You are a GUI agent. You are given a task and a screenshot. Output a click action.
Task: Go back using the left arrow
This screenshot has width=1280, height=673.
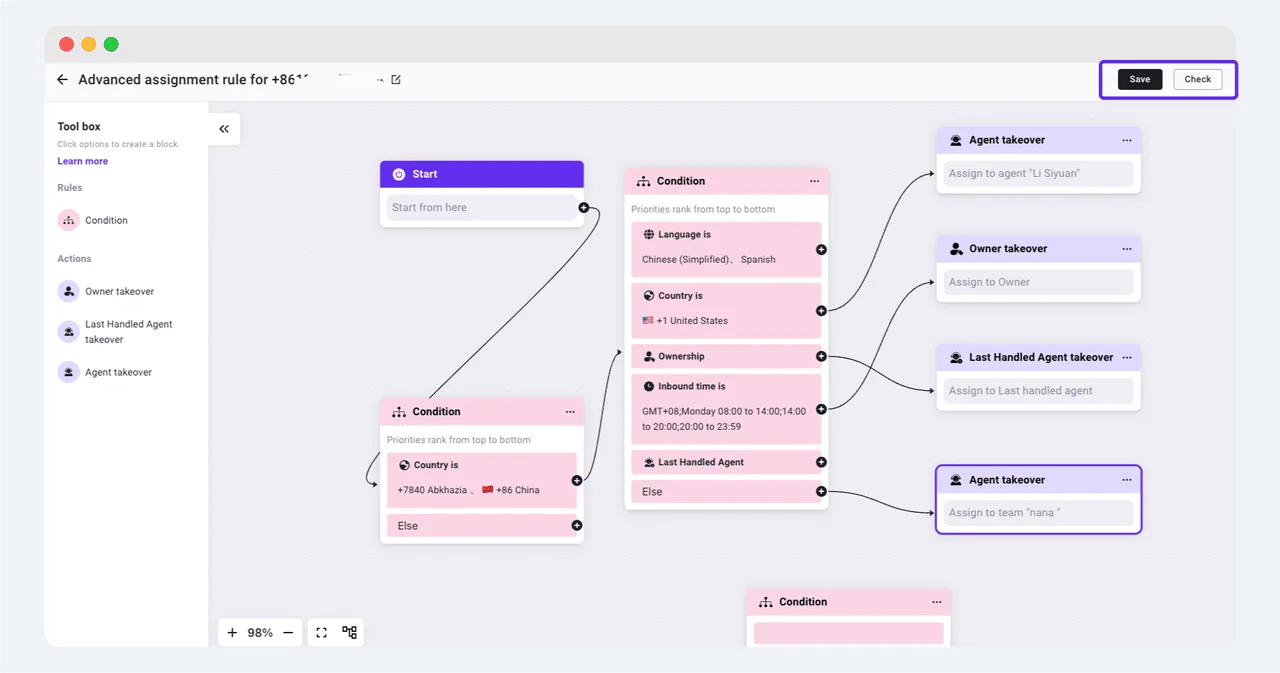click(x=62, y=80)
